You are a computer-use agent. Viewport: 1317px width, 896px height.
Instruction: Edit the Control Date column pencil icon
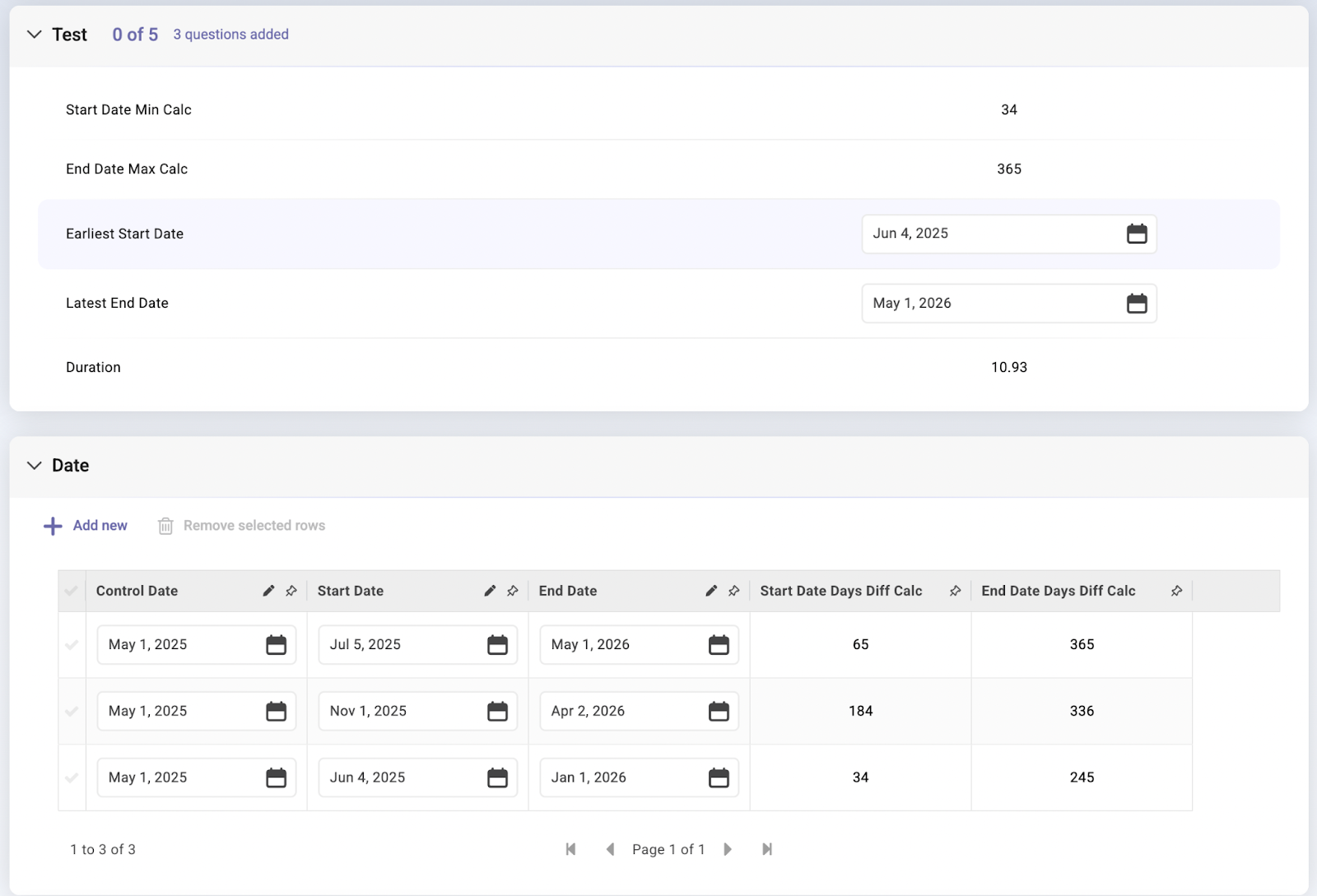(x=268, y=591)
